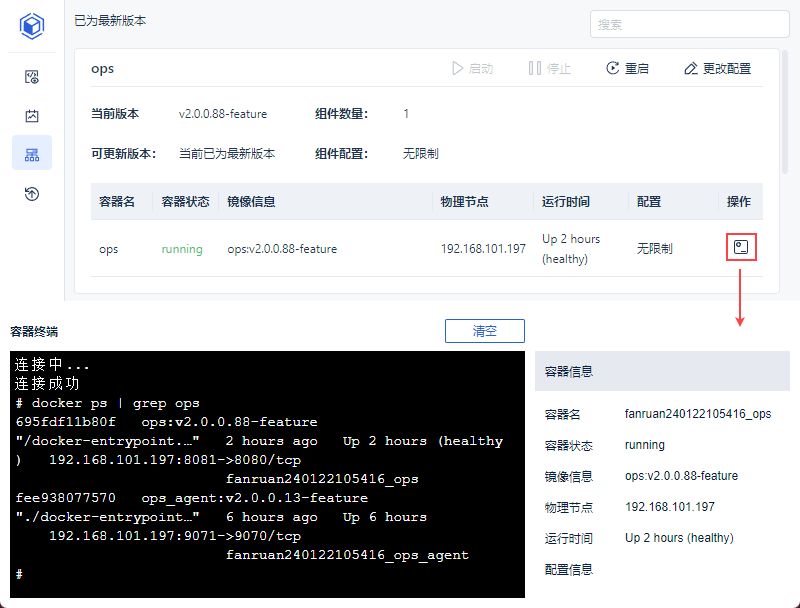The image size is (800, 608).
Task: Click inside the black container terminal
Action: [x=267, y=474]
